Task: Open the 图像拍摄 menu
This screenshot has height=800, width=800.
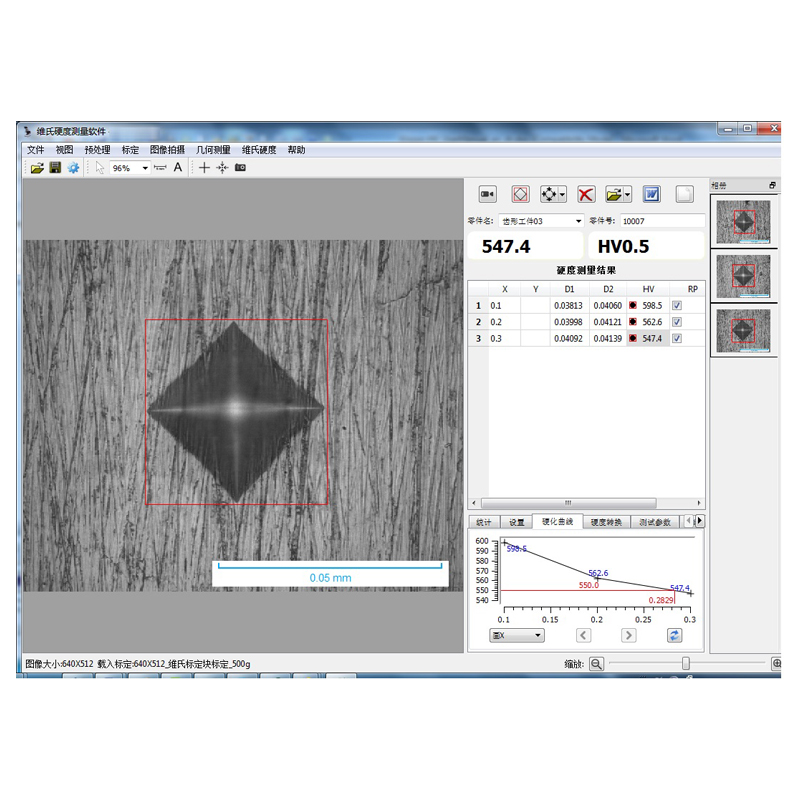Action: click(167, 149)
